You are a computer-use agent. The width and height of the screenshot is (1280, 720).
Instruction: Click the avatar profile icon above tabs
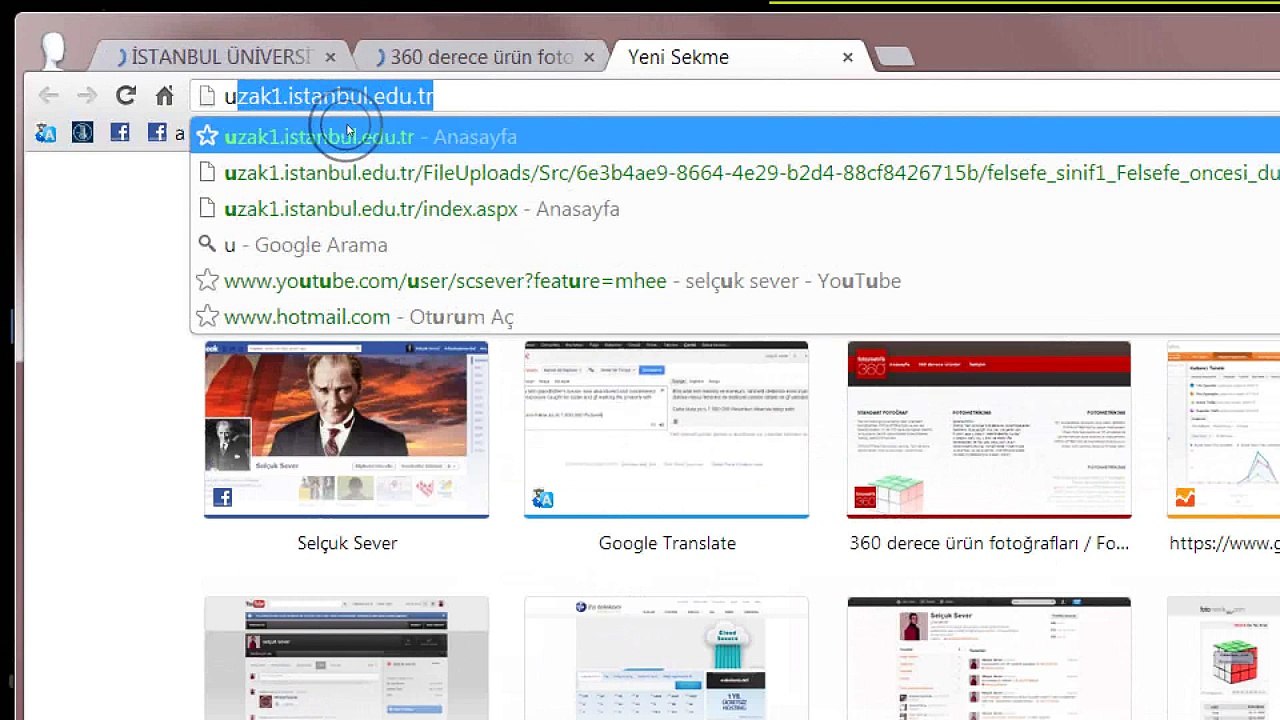point(53,50)
